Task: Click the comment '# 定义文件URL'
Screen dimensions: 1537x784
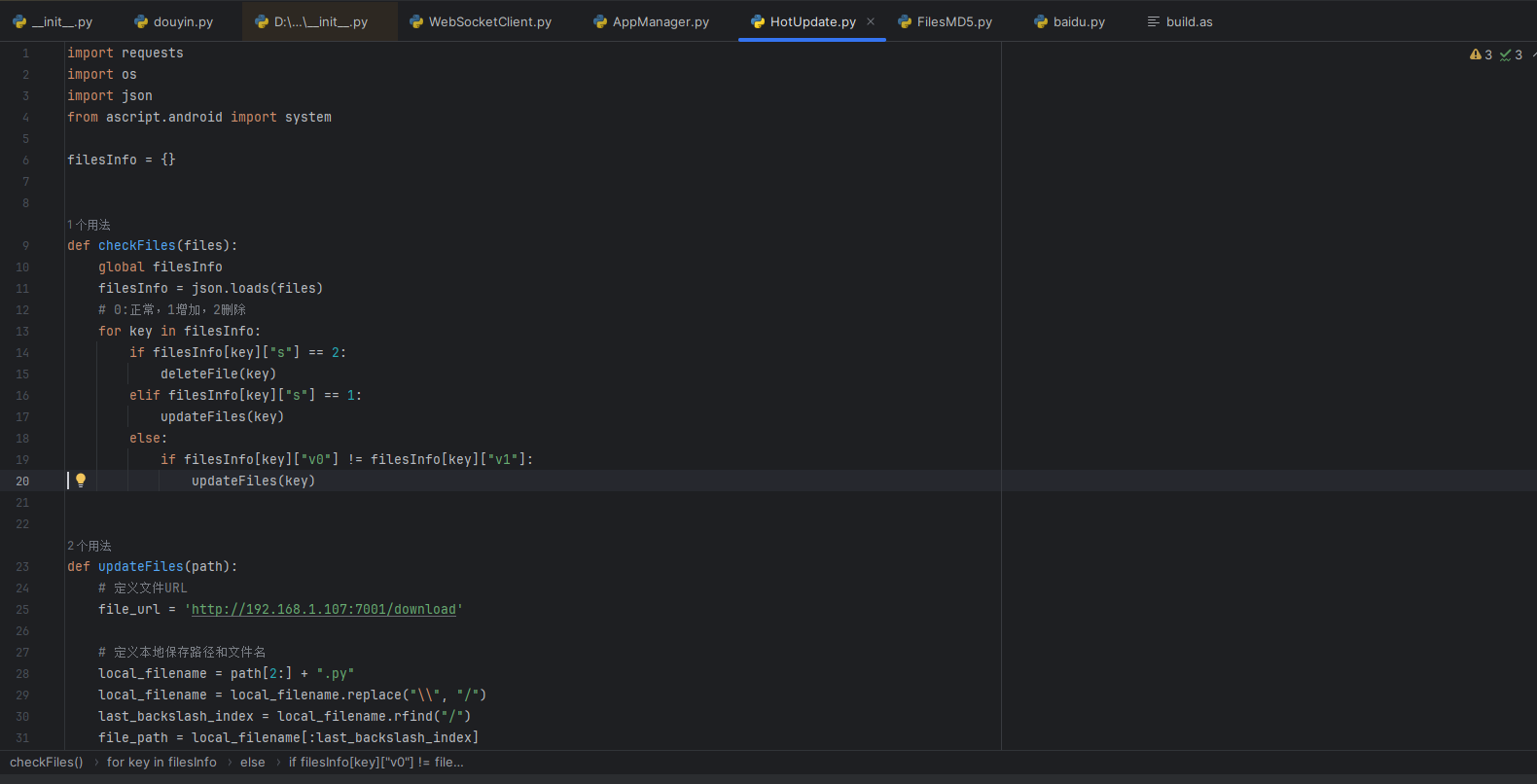Action: point(143,588)
